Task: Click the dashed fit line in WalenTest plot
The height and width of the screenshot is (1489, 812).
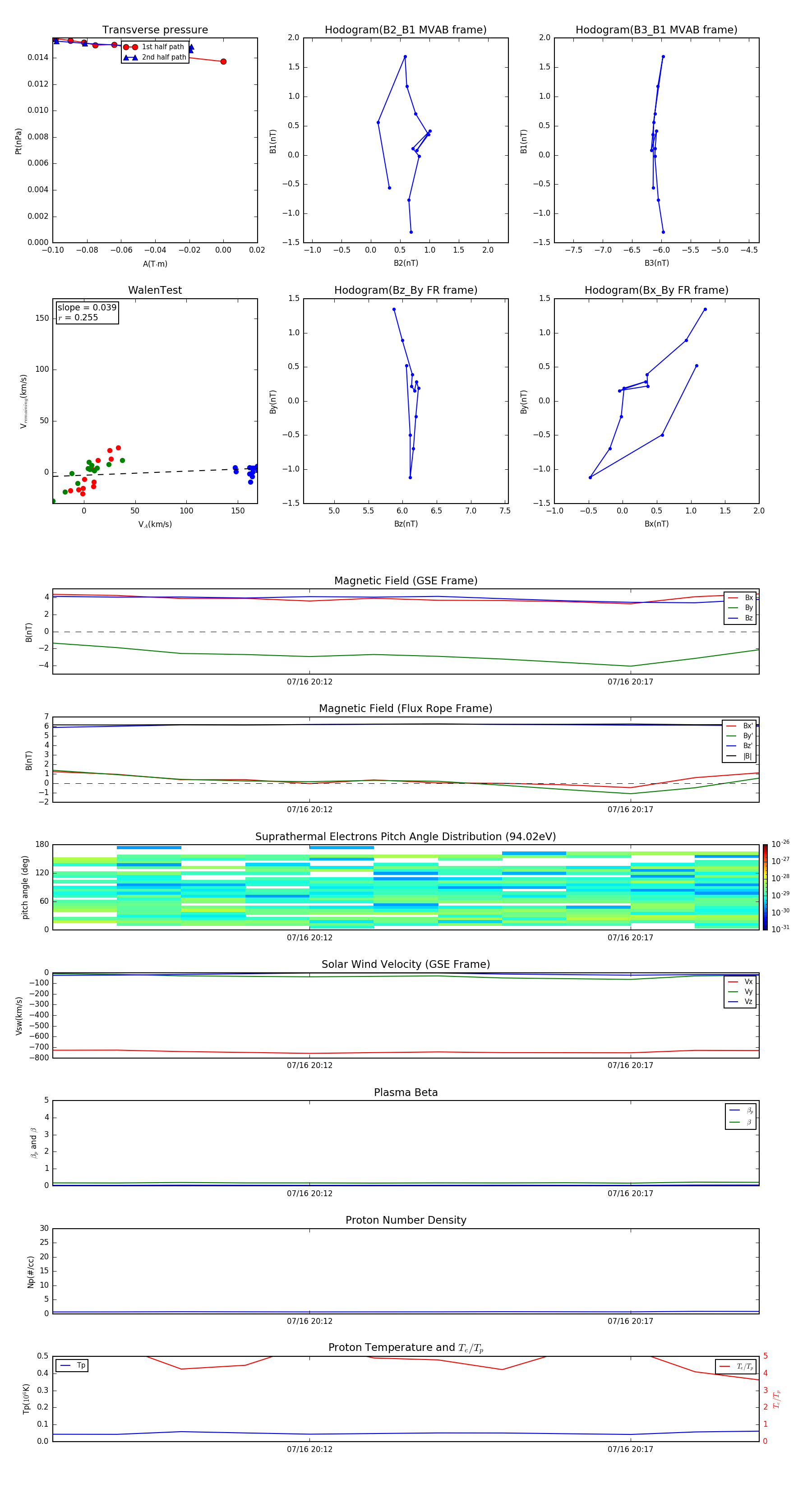Action: [x=155, y=472]
